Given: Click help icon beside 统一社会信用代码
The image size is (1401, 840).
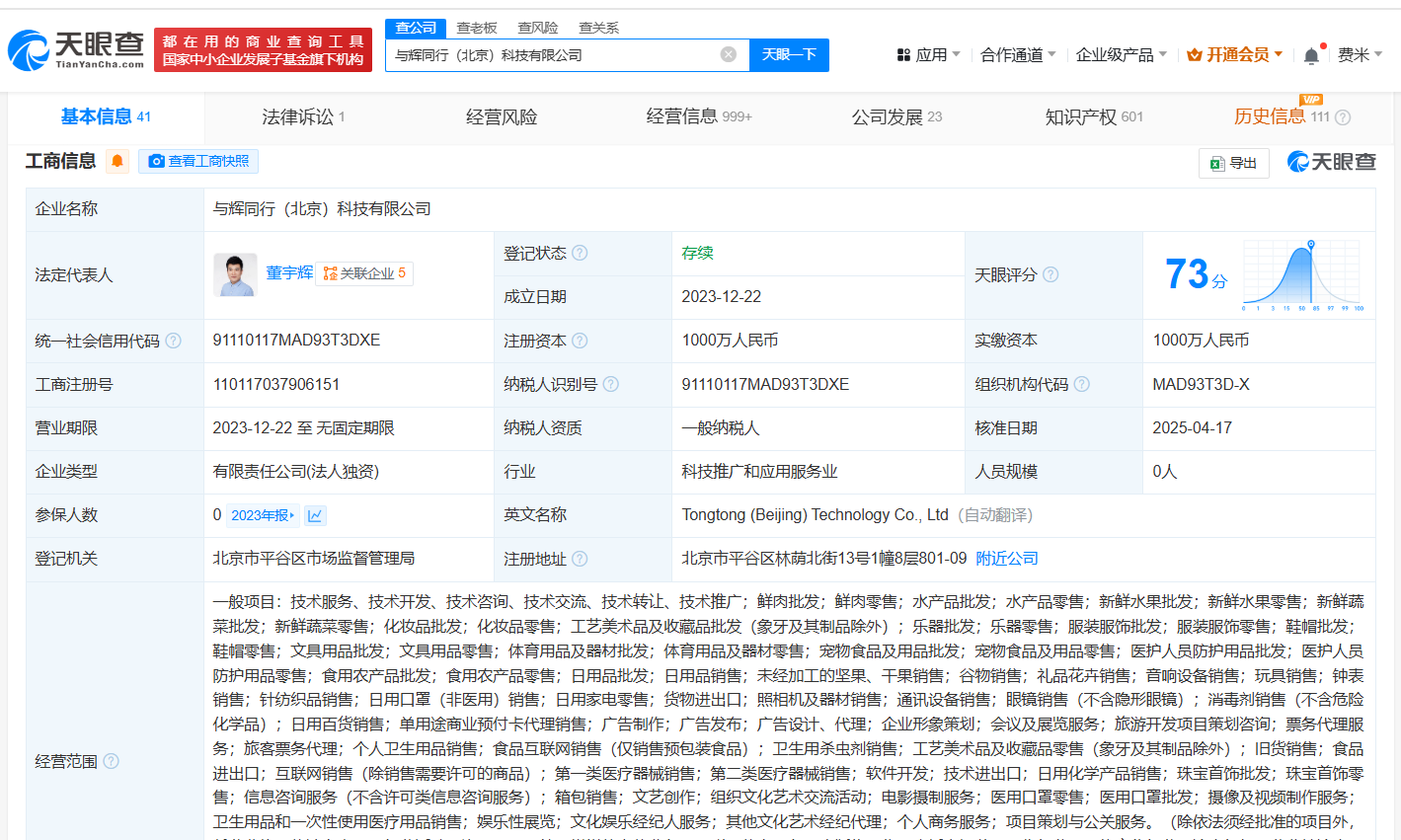Looking at the screenshot, I should coord(174,341).
